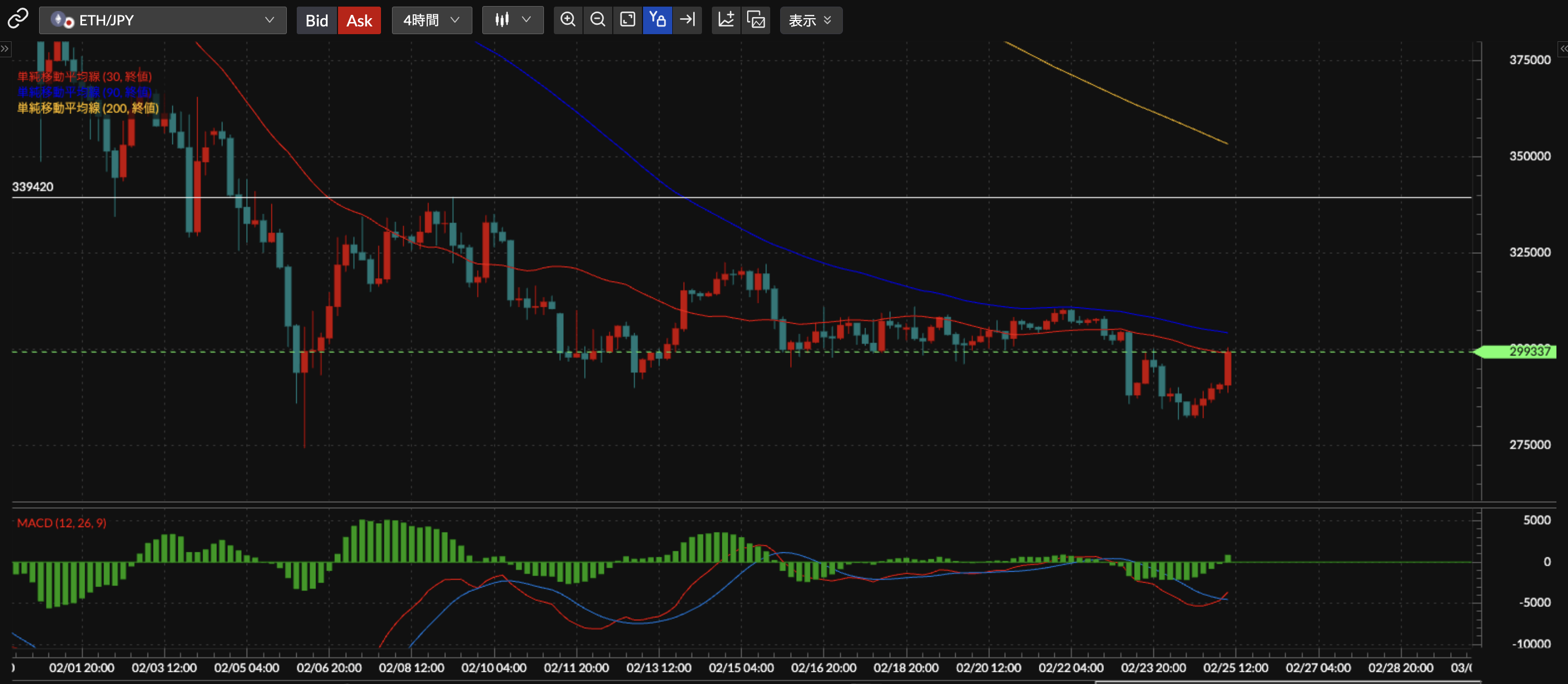Open the candlestick chart type dropdown

tap(513, 20)
